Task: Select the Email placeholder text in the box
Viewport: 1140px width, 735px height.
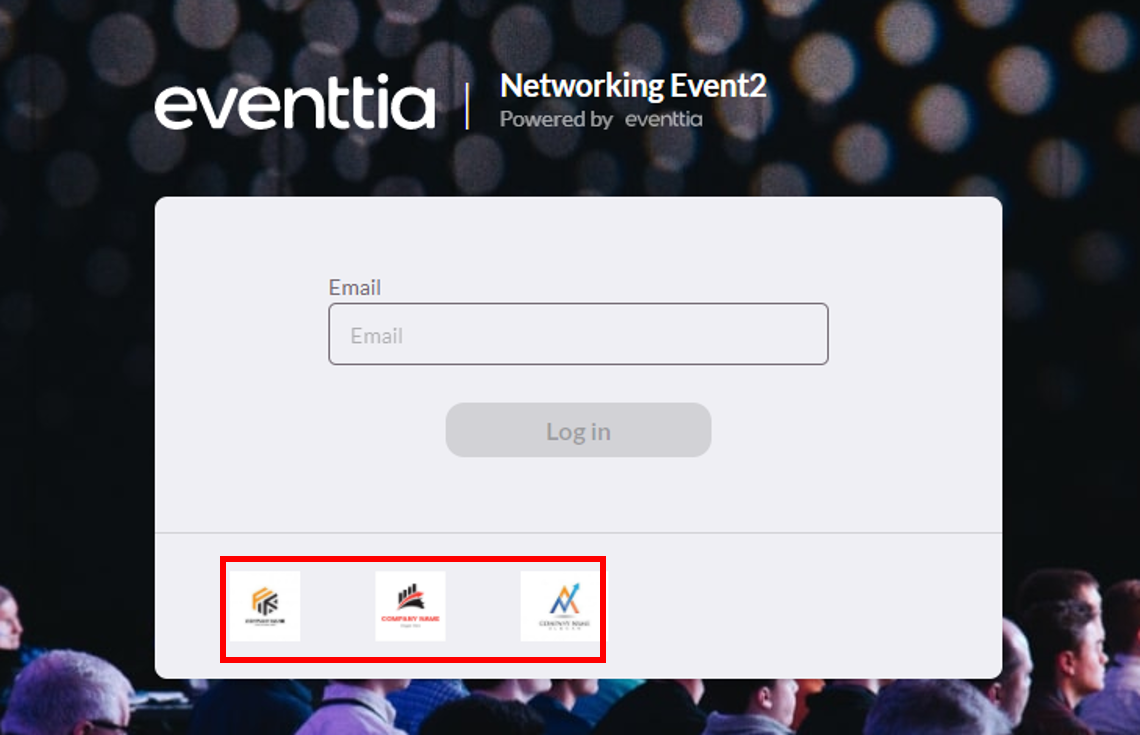Action: point(377,335)
